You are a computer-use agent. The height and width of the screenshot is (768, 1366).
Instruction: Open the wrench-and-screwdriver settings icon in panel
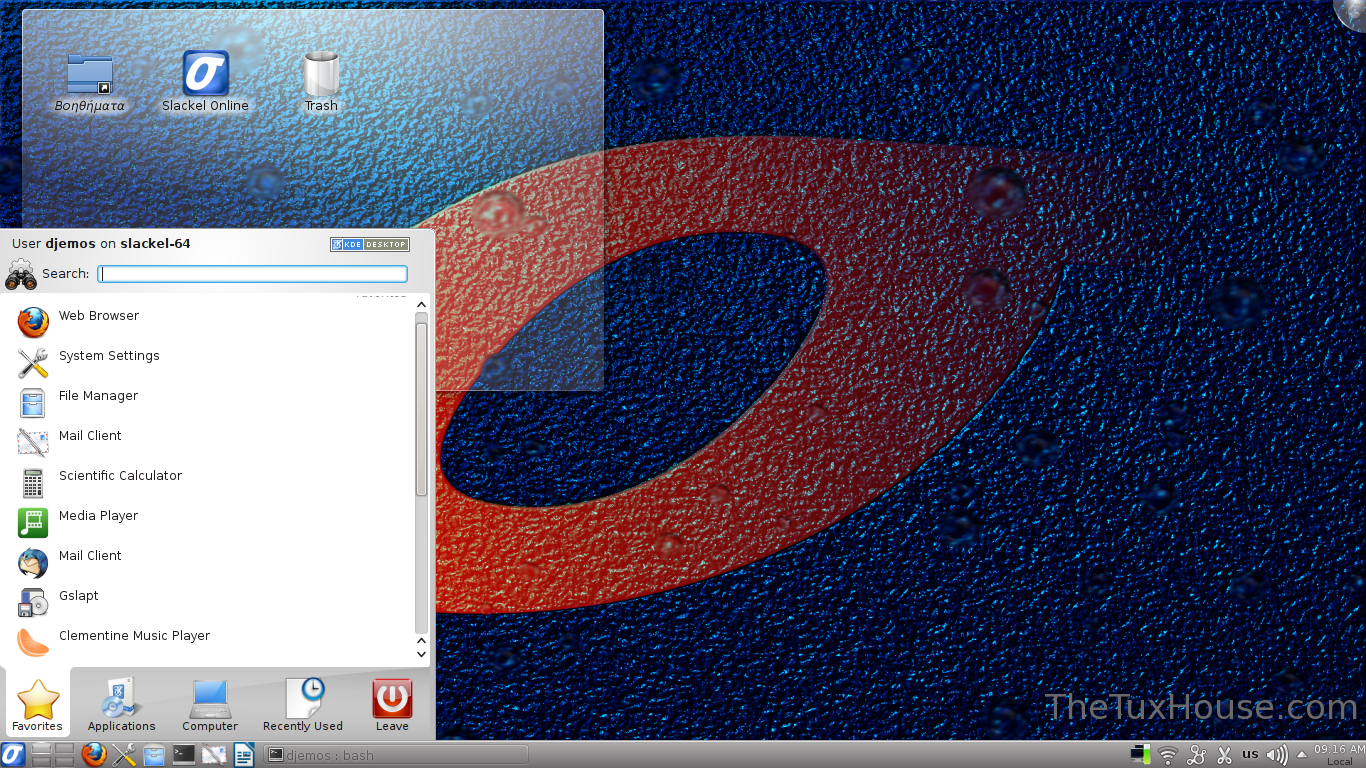pos(124,754)
